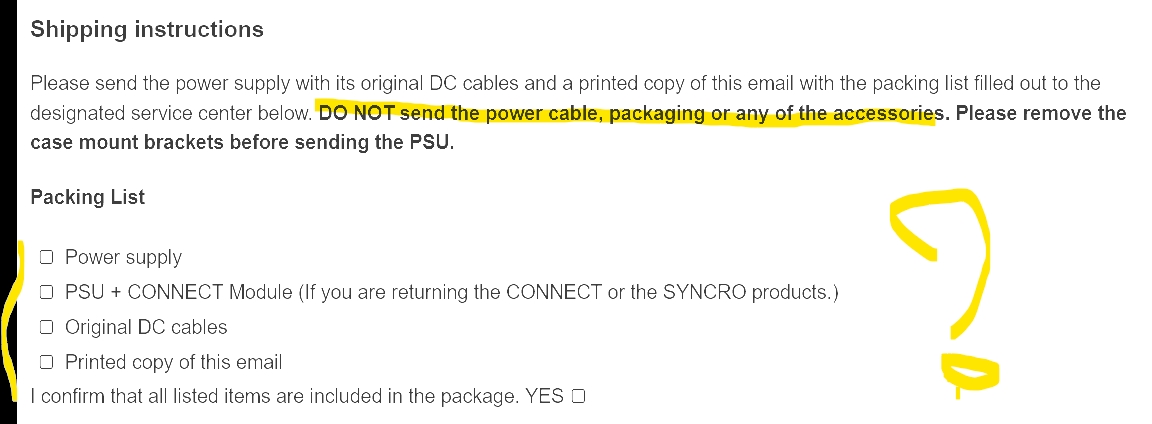Tick the "PSU + CONNECT Module" checkbox
This screenshot has height=424, width=1152.
click(46, 293)
